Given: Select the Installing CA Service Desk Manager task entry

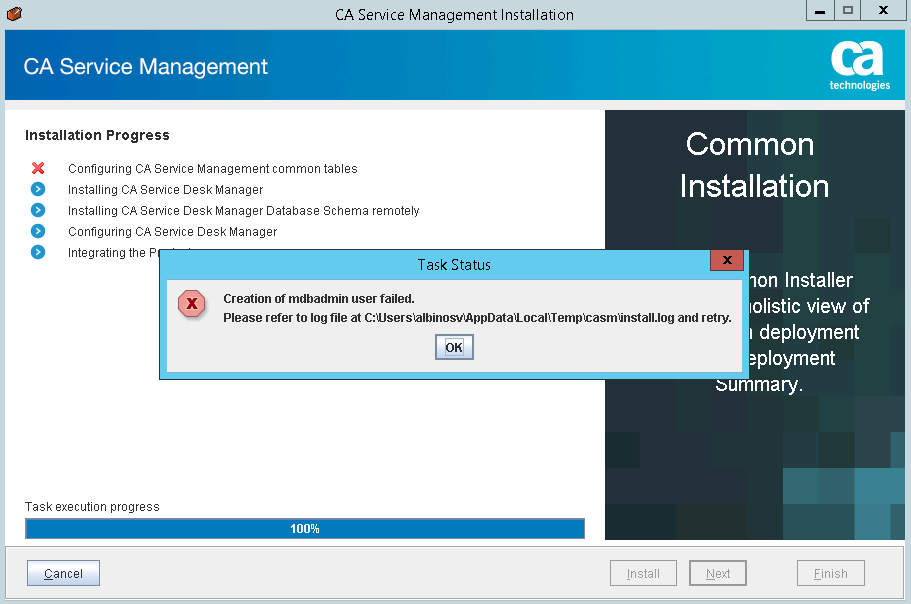Looking at the screenshot, I should tap(164, 189).
